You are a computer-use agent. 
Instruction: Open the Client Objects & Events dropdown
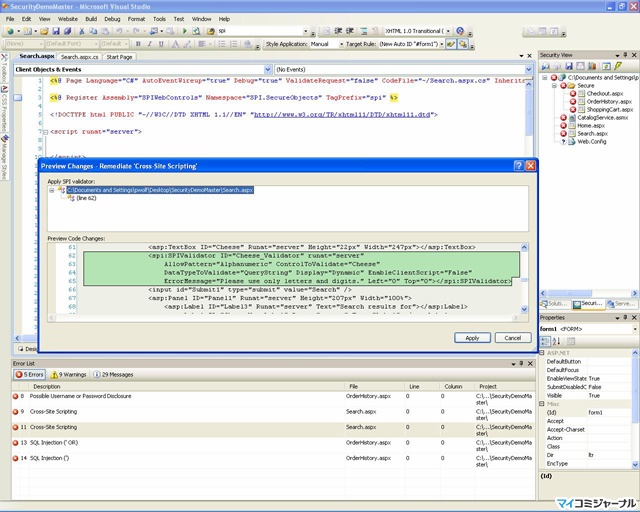pos(267,69)
